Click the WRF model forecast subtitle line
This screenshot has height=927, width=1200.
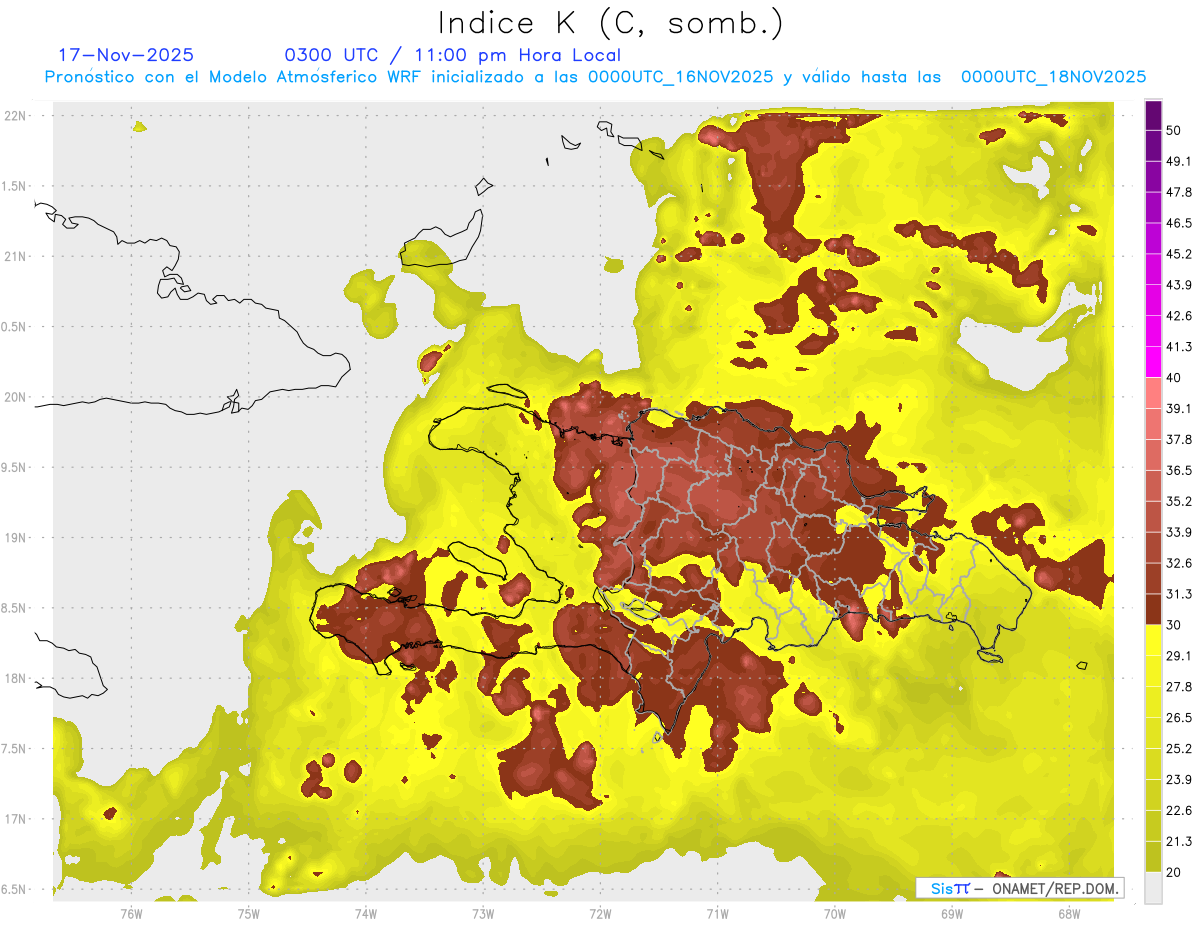coord(595,77)
